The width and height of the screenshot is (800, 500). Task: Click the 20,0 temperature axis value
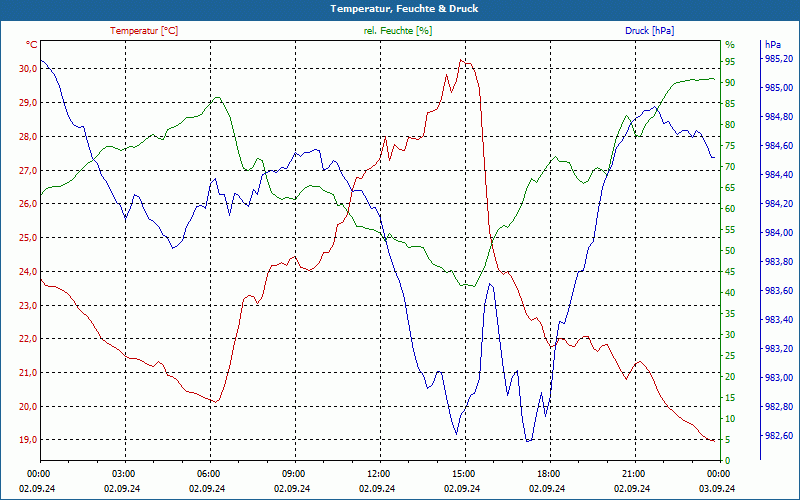pyautogui.click(x=28, y=407)
